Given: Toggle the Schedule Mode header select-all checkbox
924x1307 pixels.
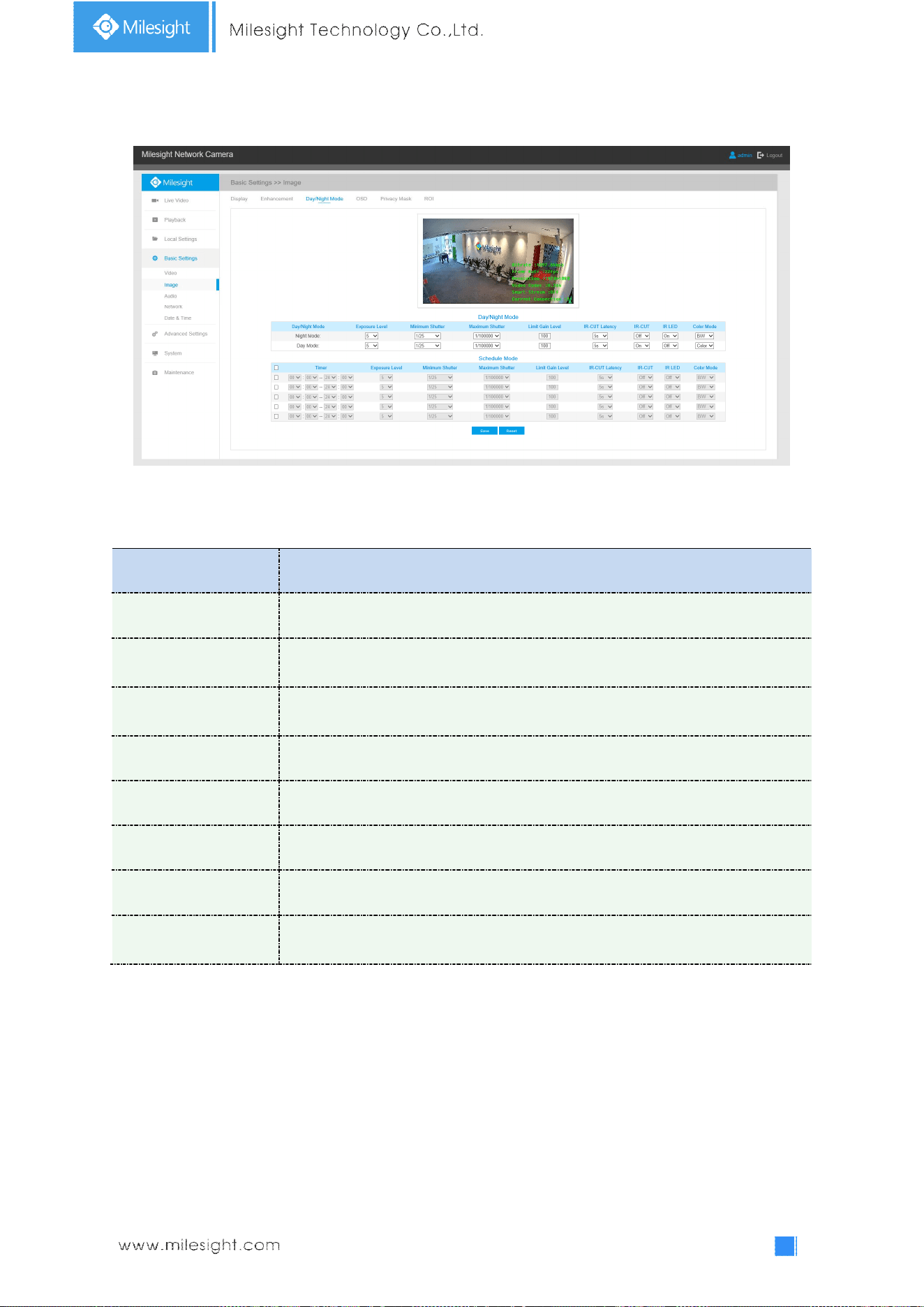Looking at the screenshot, I should 276,368.
